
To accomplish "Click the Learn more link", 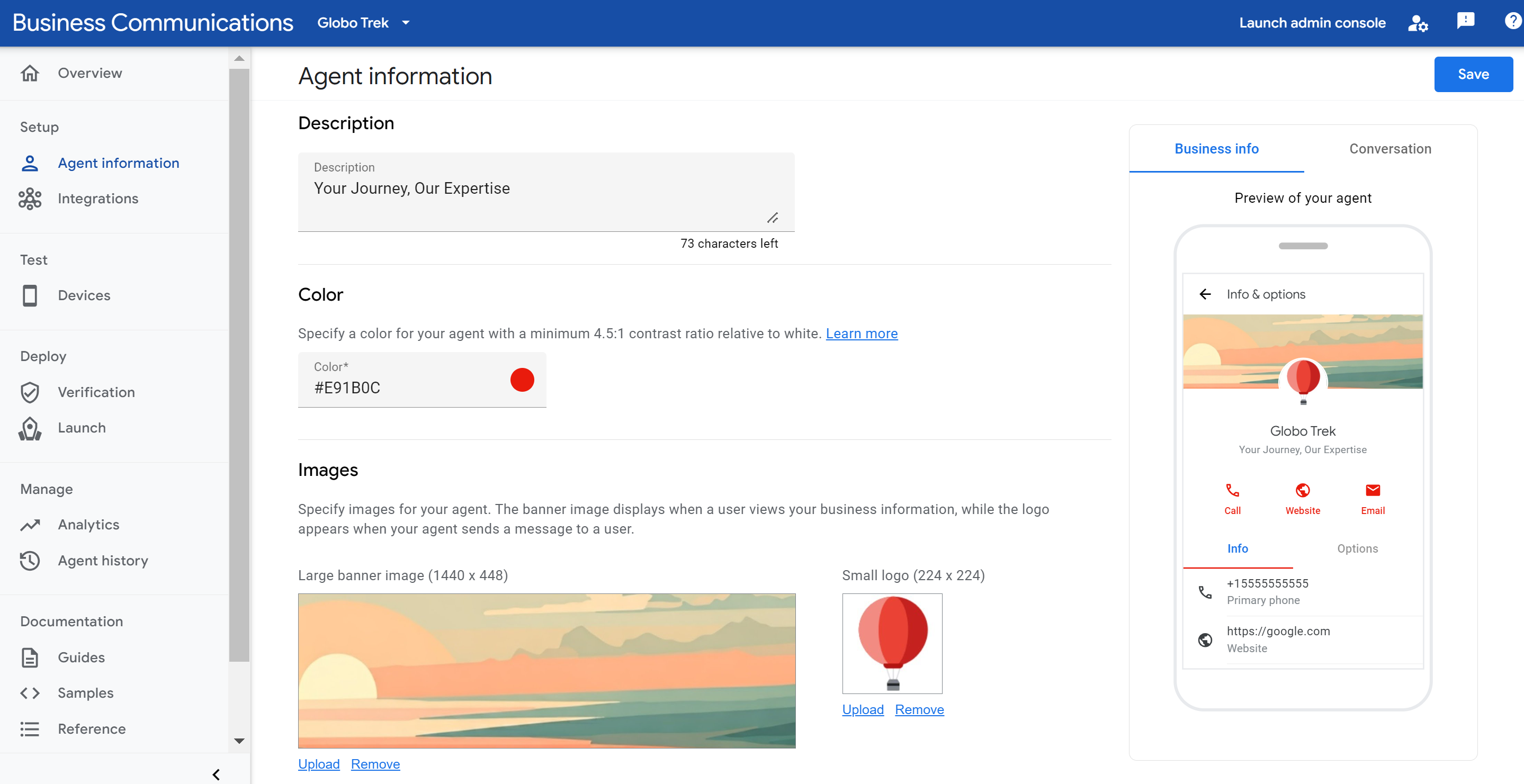I will [x=861, y=333].
